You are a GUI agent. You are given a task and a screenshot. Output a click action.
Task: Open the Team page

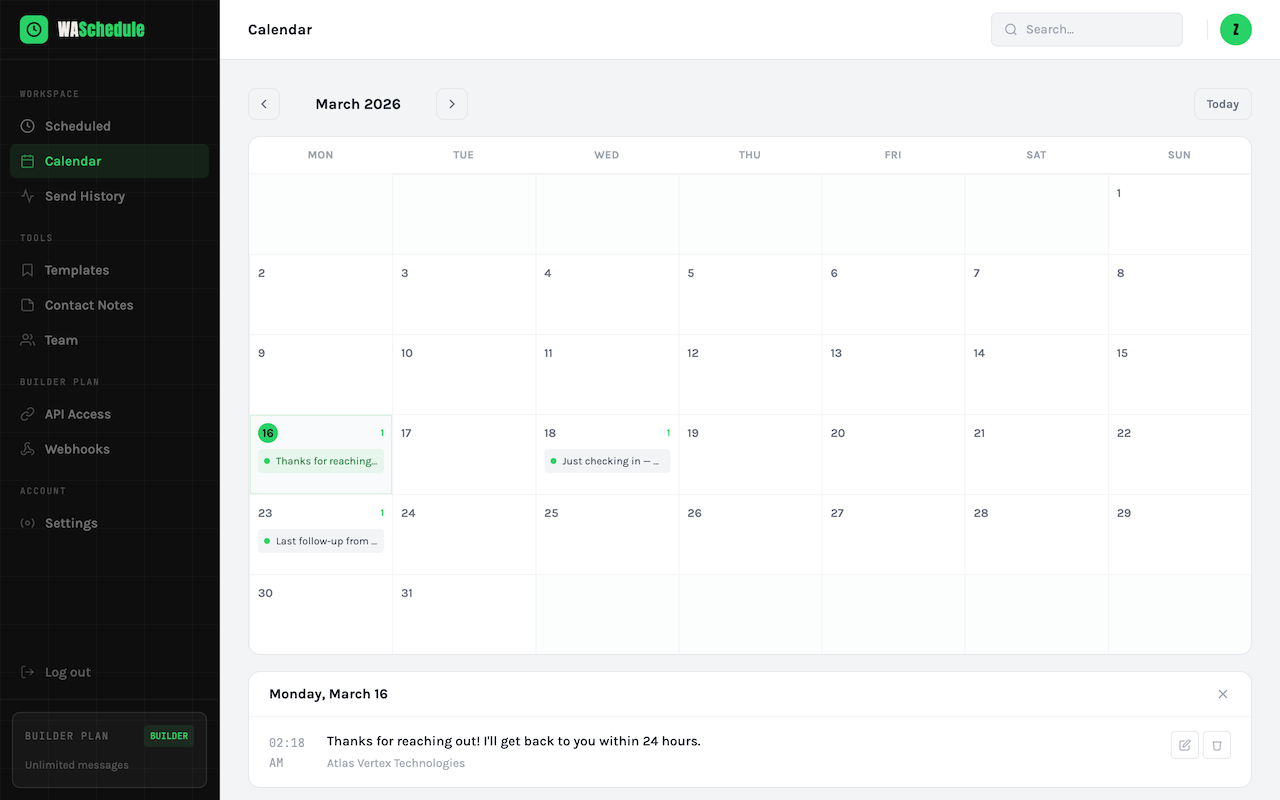[110, 340]
